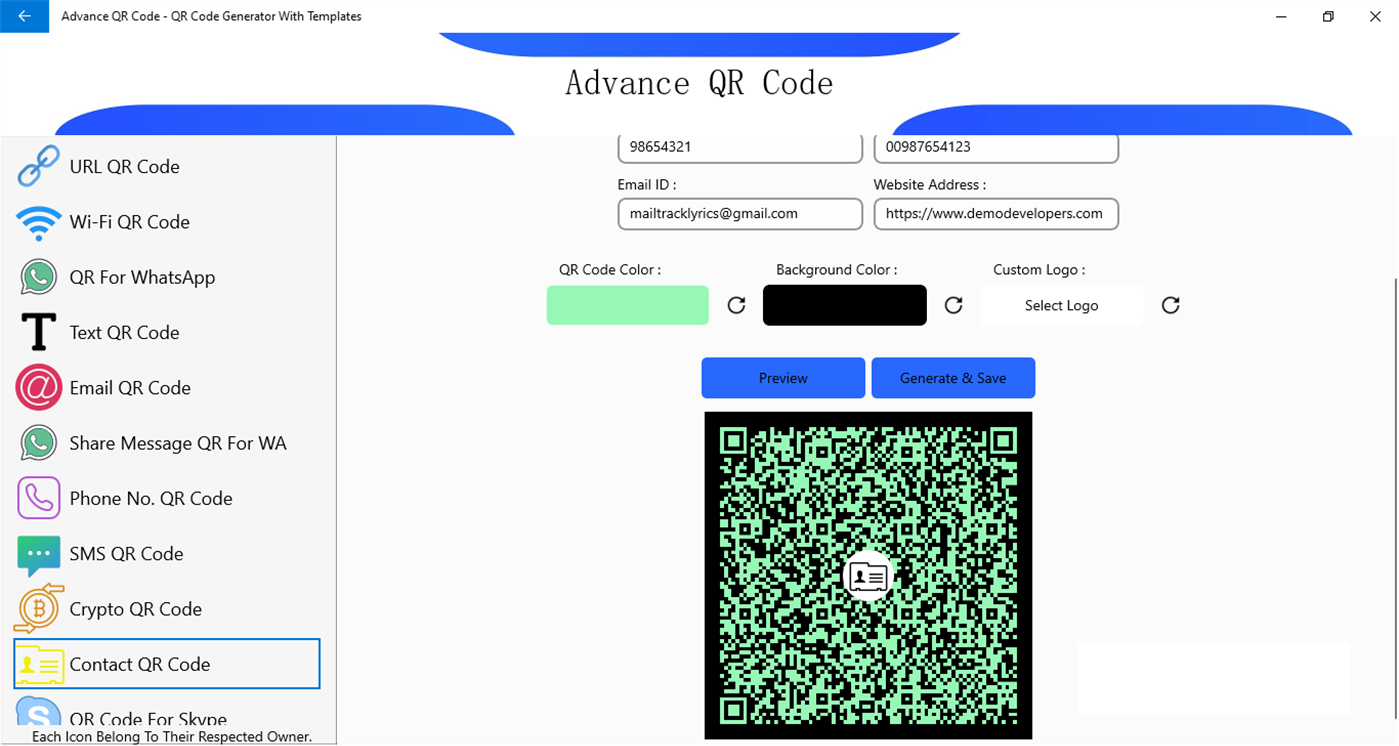Click the Website Address label
The height and width of the screenshot is (746, 1399).
(x=930, y=185)
